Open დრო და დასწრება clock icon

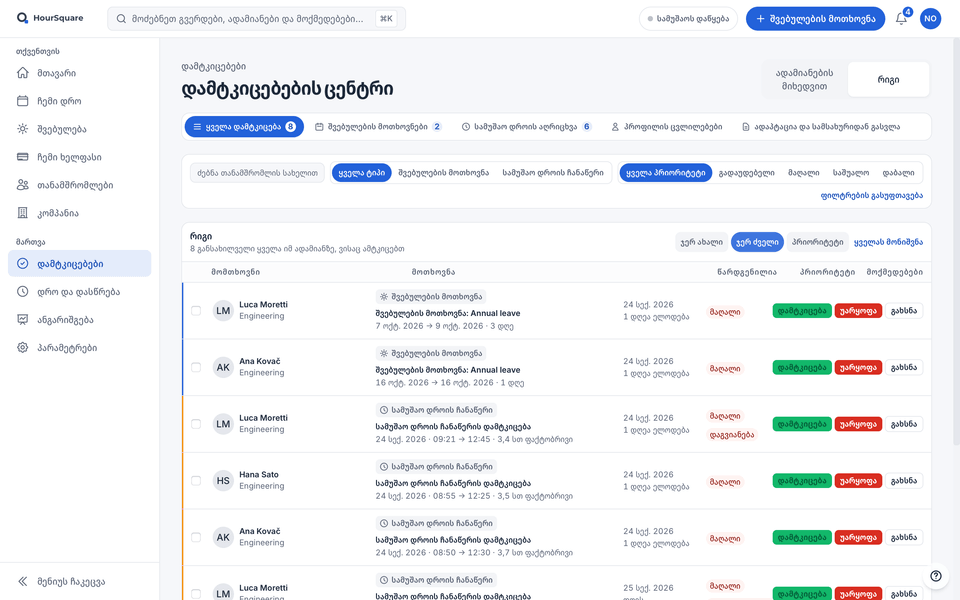[x=23, y=291]
